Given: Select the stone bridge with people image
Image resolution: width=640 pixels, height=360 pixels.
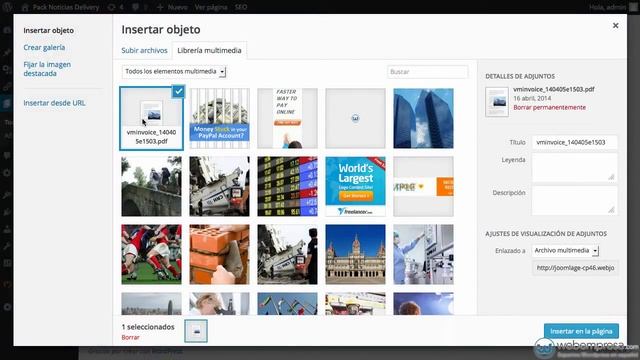Looking at the screenshot, I should click(x=151, y=186).
